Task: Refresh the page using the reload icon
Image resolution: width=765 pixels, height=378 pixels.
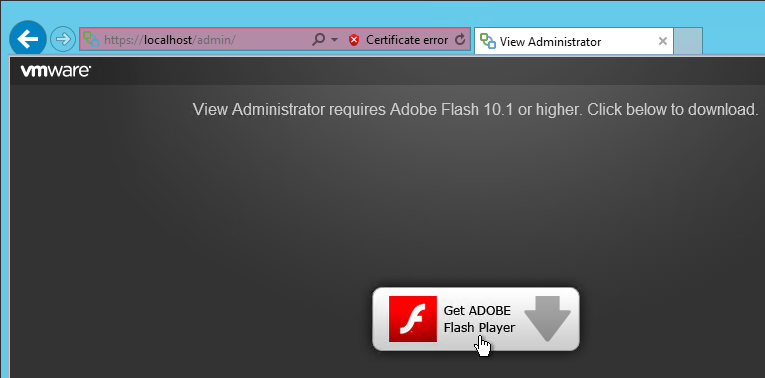Action: (x=460, y=40)
